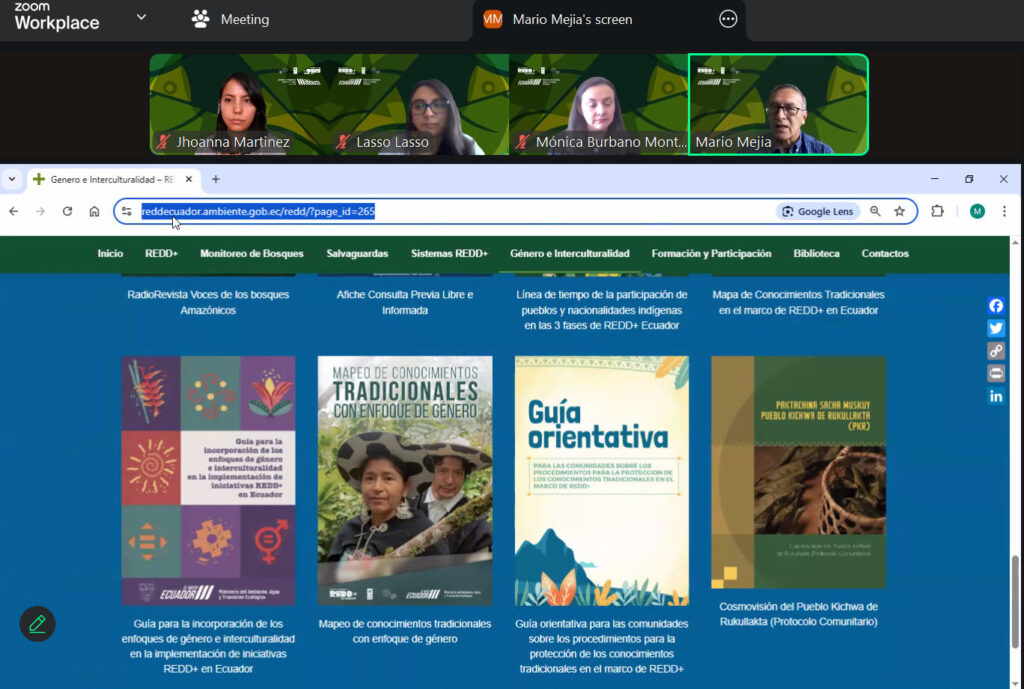Select Biblioteca in the site navigation
The width and height of the screenshot is (1024, 689).
pos(816,254)
